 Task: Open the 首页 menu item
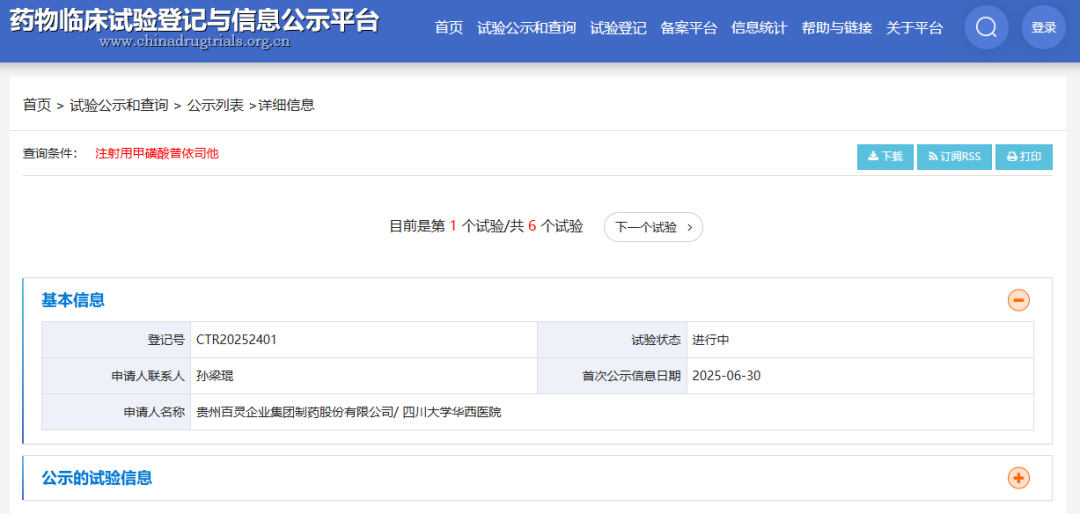[449, 28]
